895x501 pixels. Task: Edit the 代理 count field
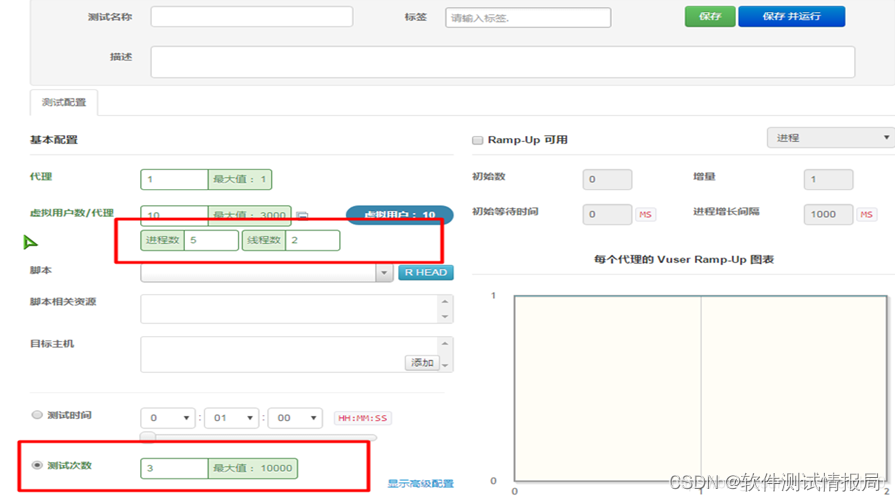174,179
